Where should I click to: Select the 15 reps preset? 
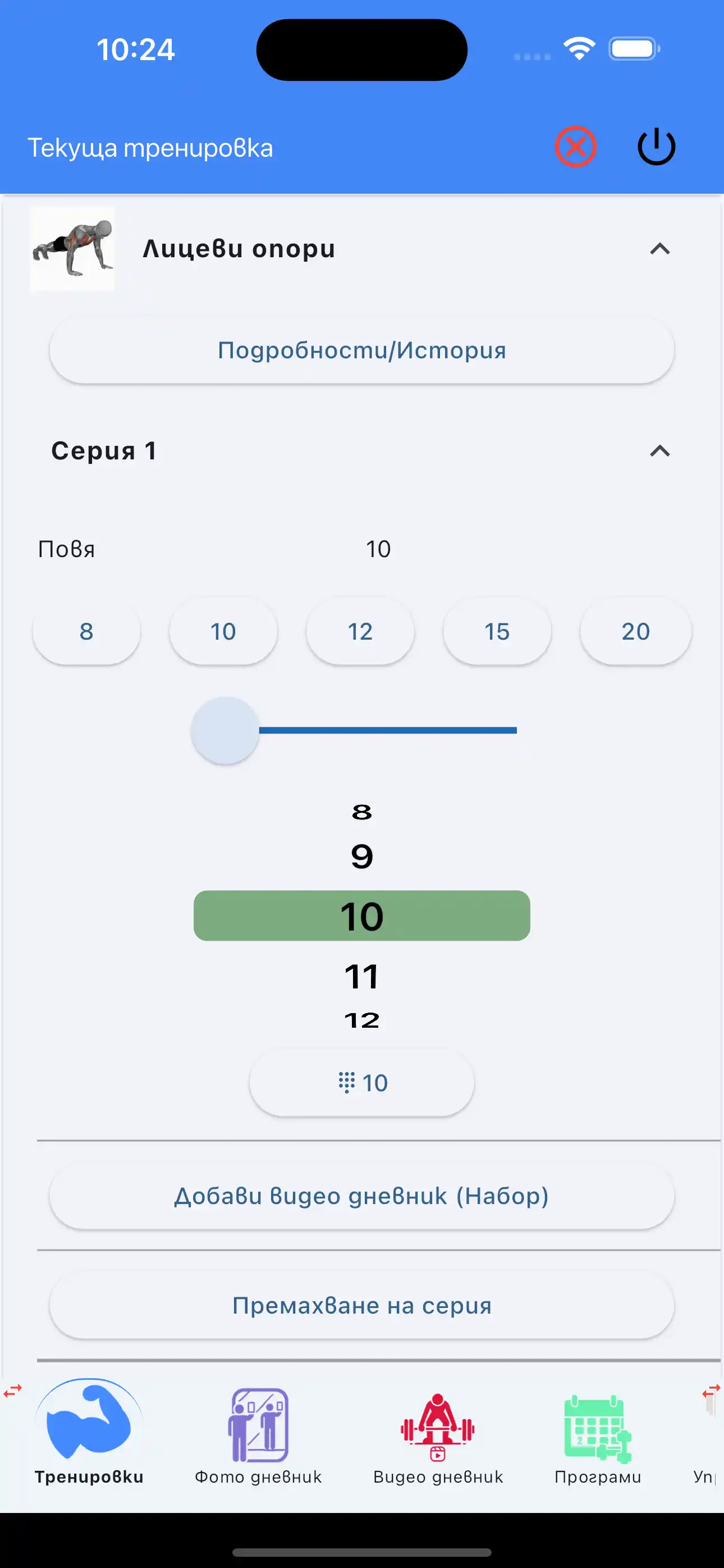497,631
